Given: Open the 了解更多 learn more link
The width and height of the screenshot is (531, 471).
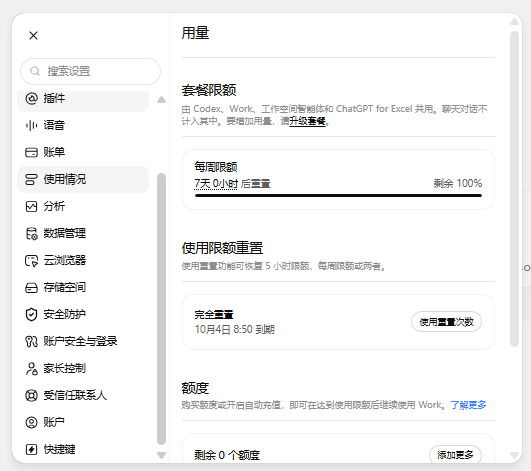Looking at the screenshot, I should (x=468, y=405).
